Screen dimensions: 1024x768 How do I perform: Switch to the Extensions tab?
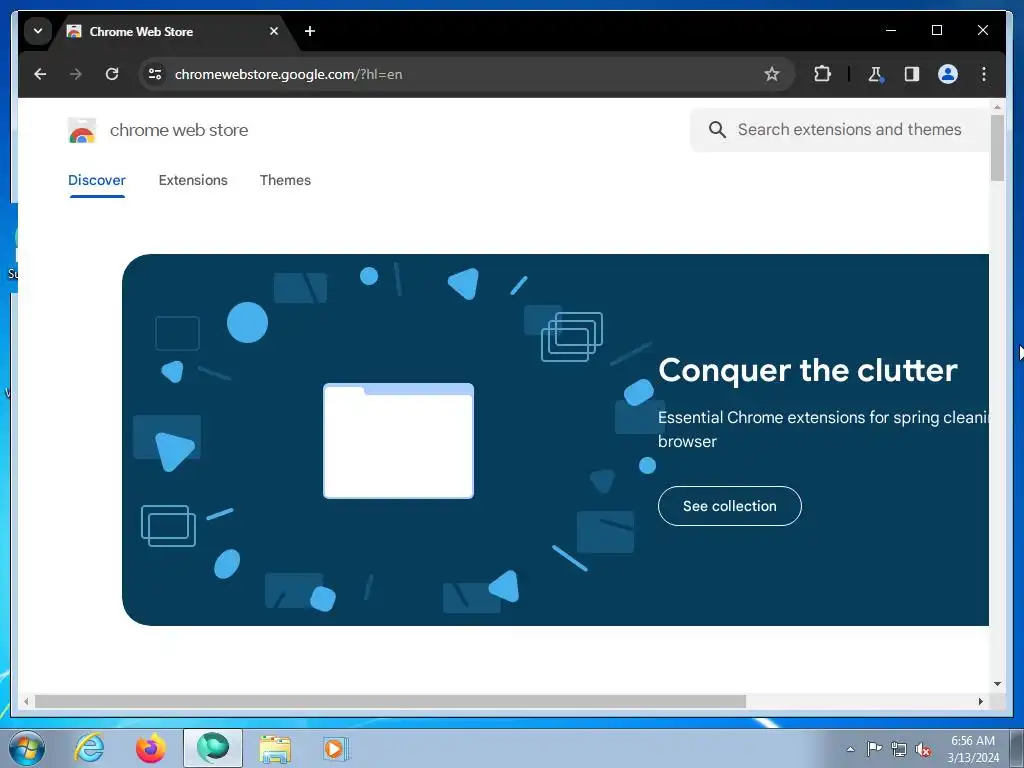193,180
